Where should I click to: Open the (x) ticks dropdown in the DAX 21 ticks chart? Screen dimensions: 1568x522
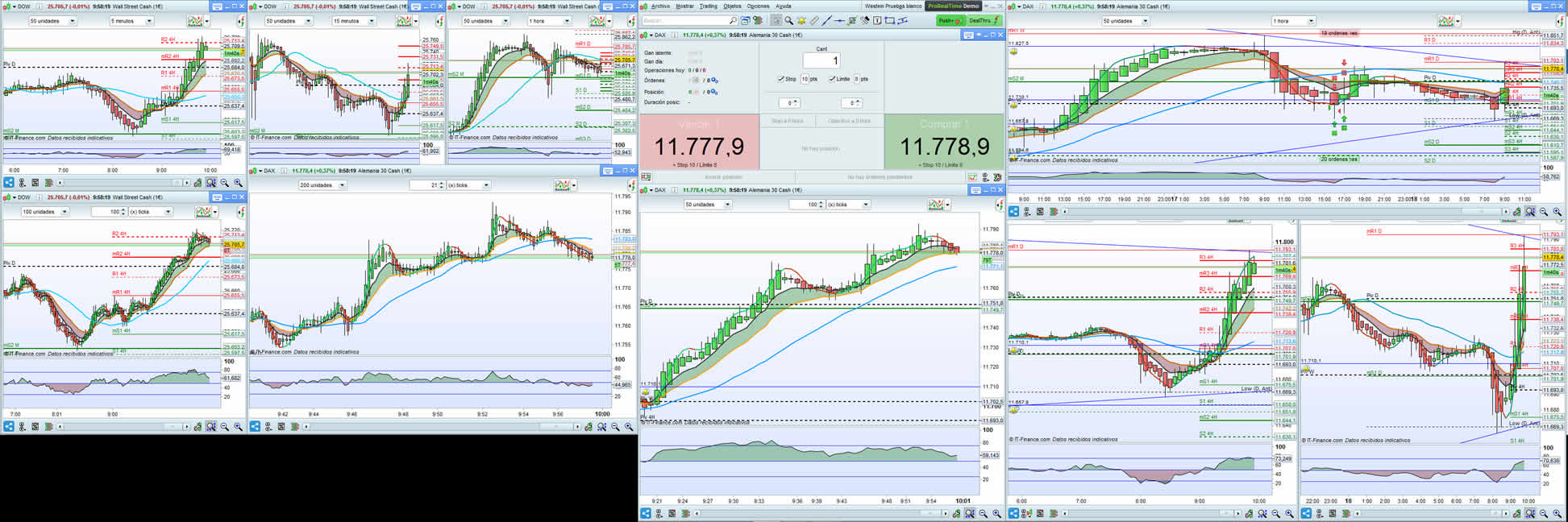point(469,185)
